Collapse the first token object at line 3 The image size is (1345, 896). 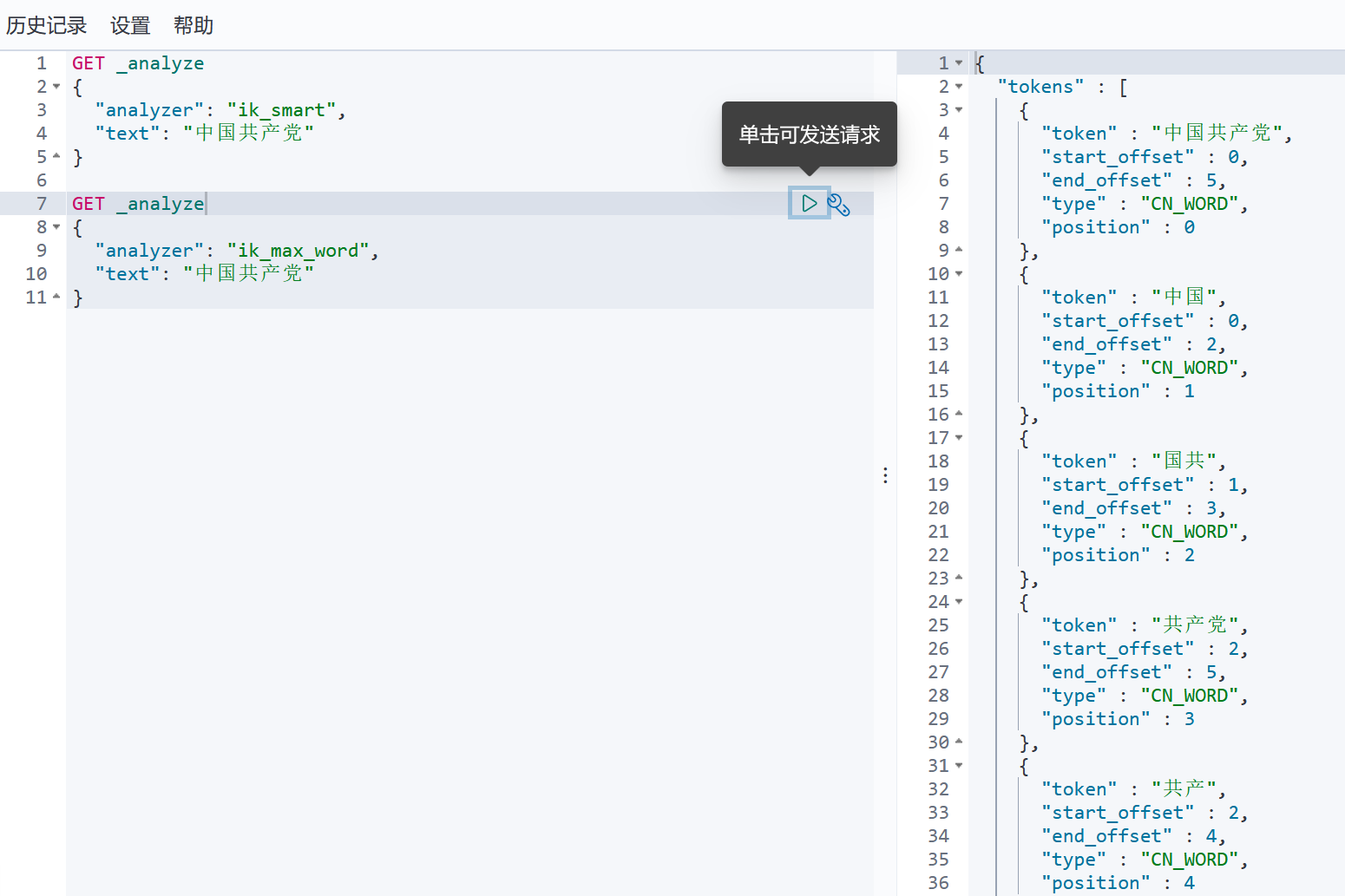point(959,110)
